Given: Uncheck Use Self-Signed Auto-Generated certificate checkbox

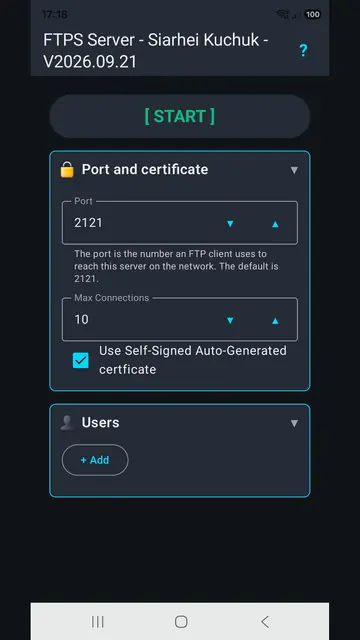Looking at the screenshot, I should click(x=81, y=360).
